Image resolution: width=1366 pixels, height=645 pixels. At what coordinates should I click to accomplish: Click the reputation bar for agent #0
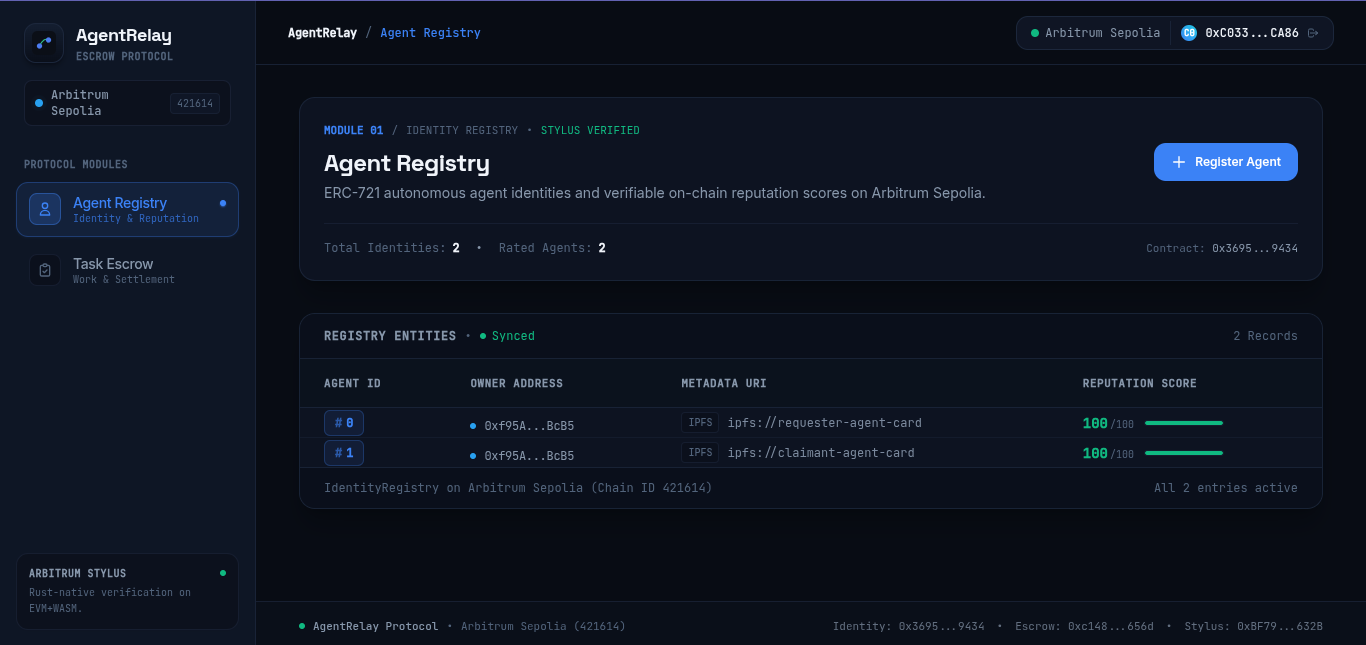coord(1184,423)
